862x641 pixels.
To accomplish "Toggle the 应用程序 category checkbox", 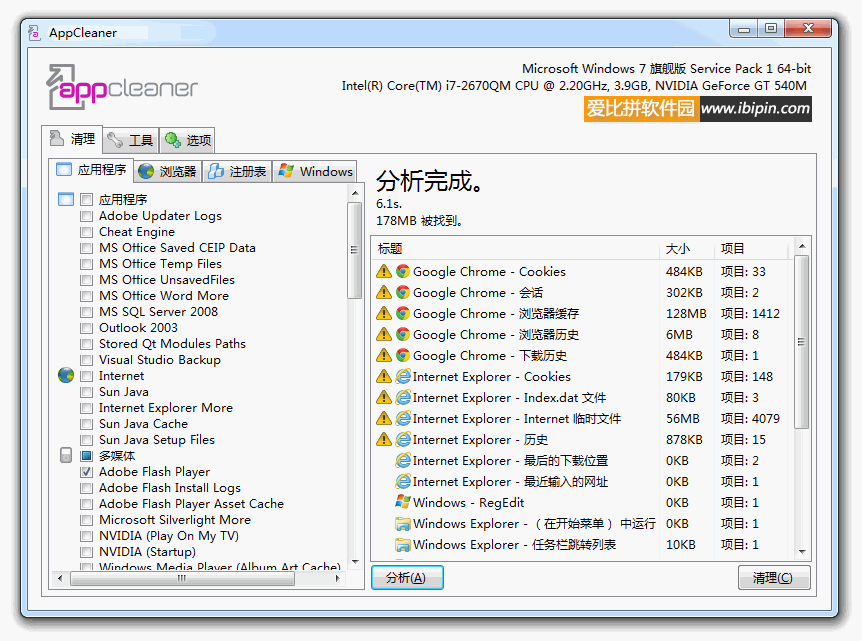I will click(x=86, y=199).
